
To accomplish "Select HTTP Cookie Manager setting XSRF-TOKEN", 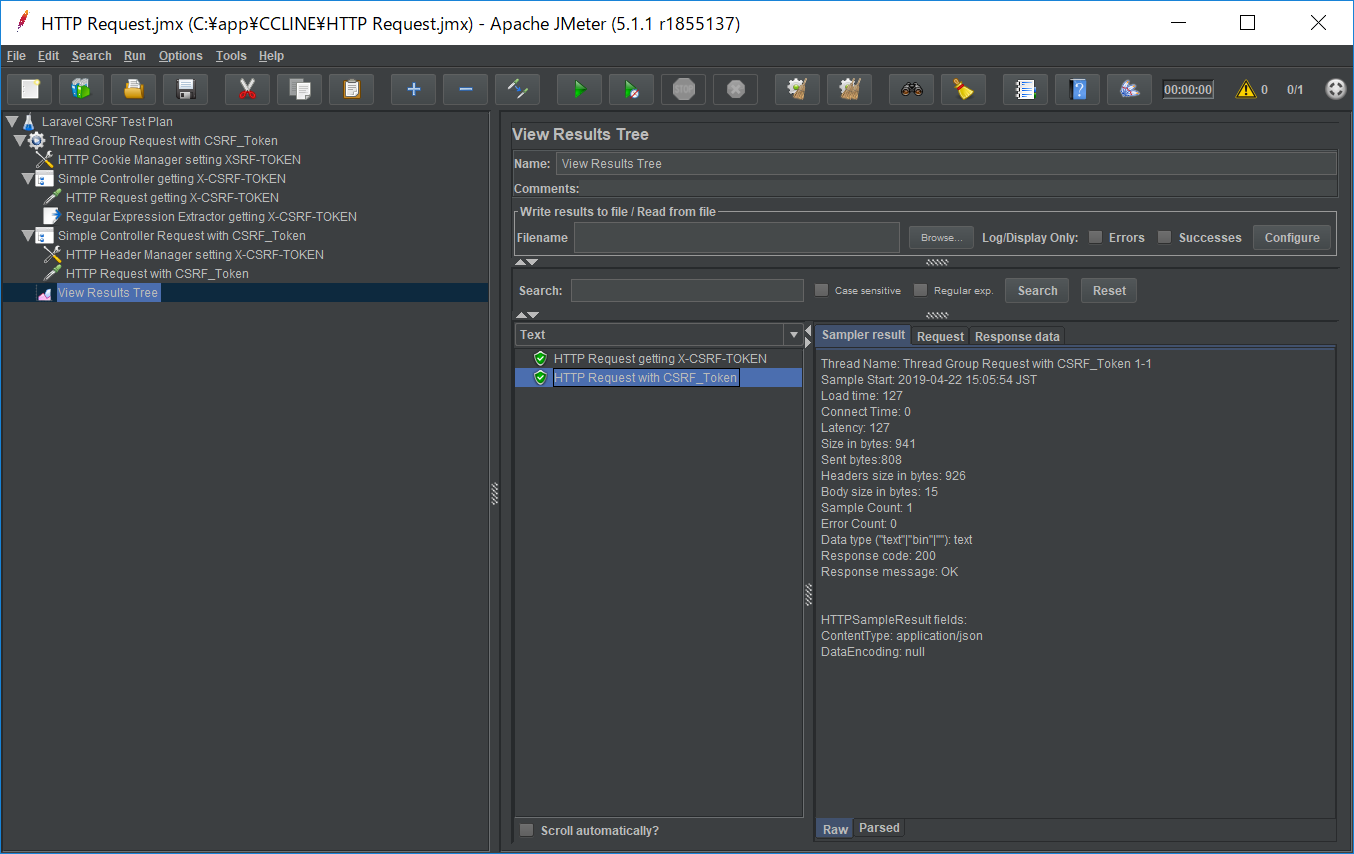I will [x=179, y=159].
